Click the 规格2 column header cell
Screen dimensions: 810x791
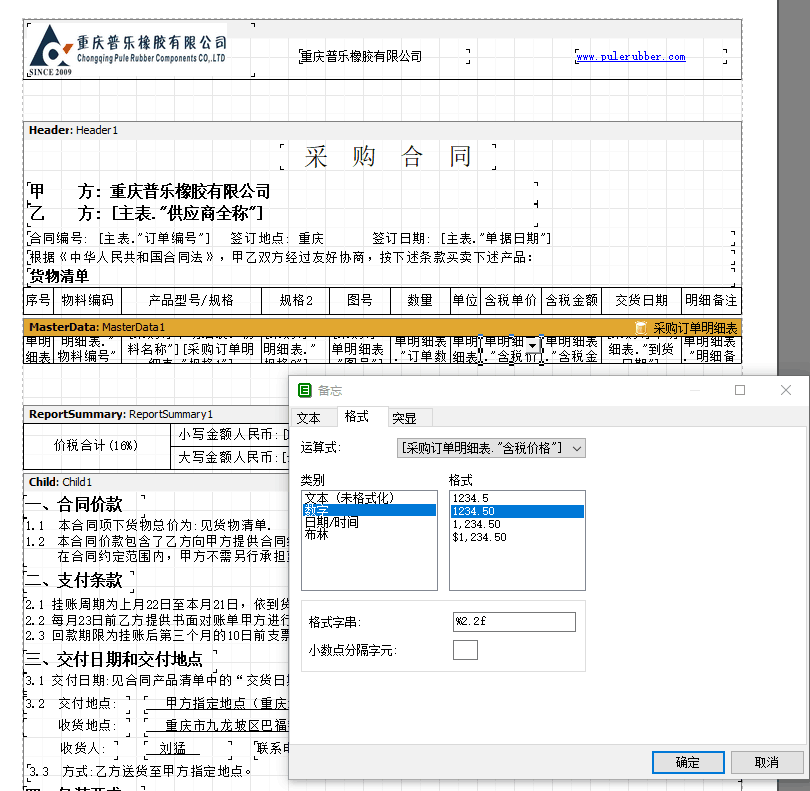[x=296, y=301]
